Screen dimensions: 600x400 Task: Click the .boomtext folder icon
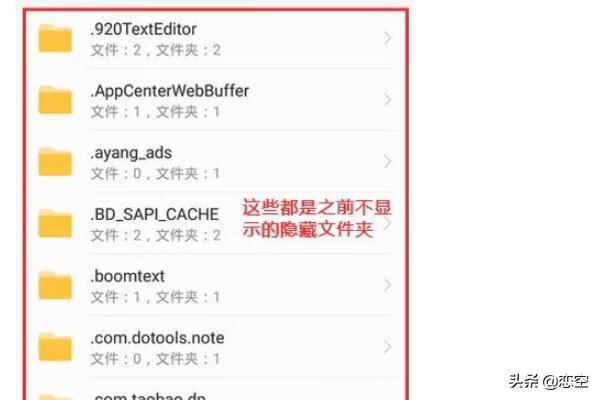[x=55, y=285]
